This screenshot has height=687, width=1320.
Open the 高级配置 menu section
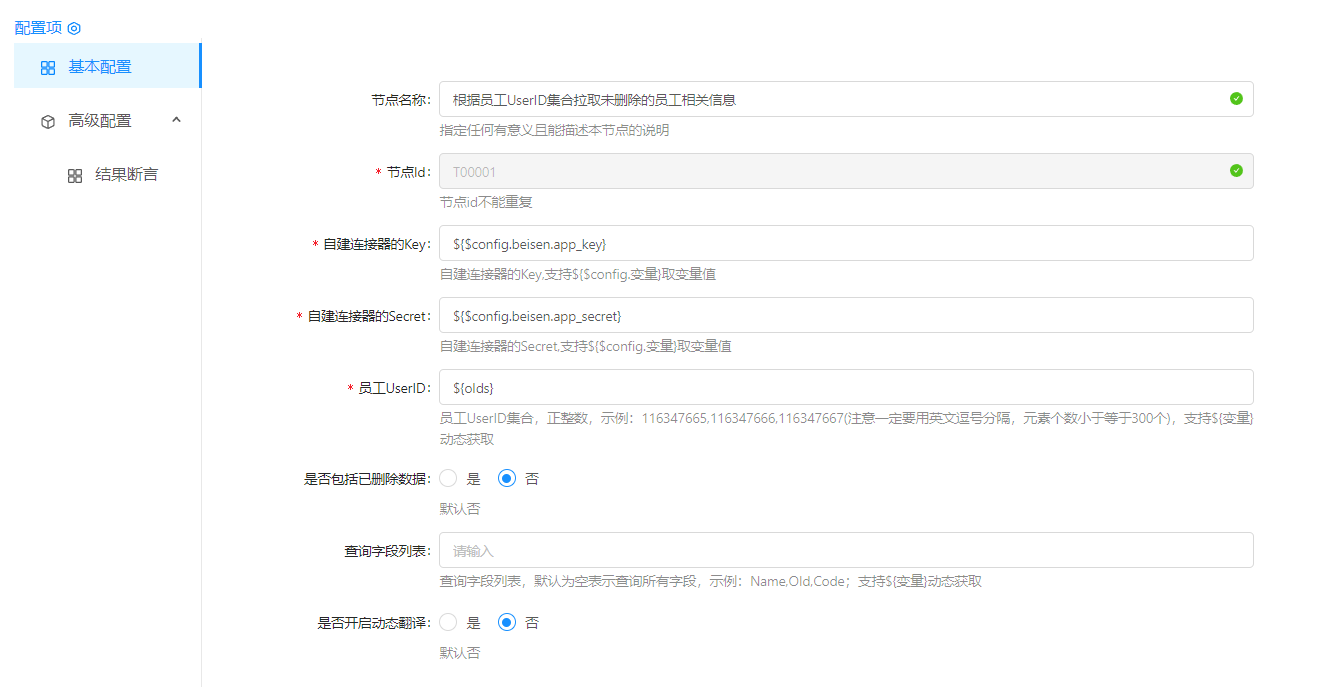pyautogui.click(x=100, y=121)
